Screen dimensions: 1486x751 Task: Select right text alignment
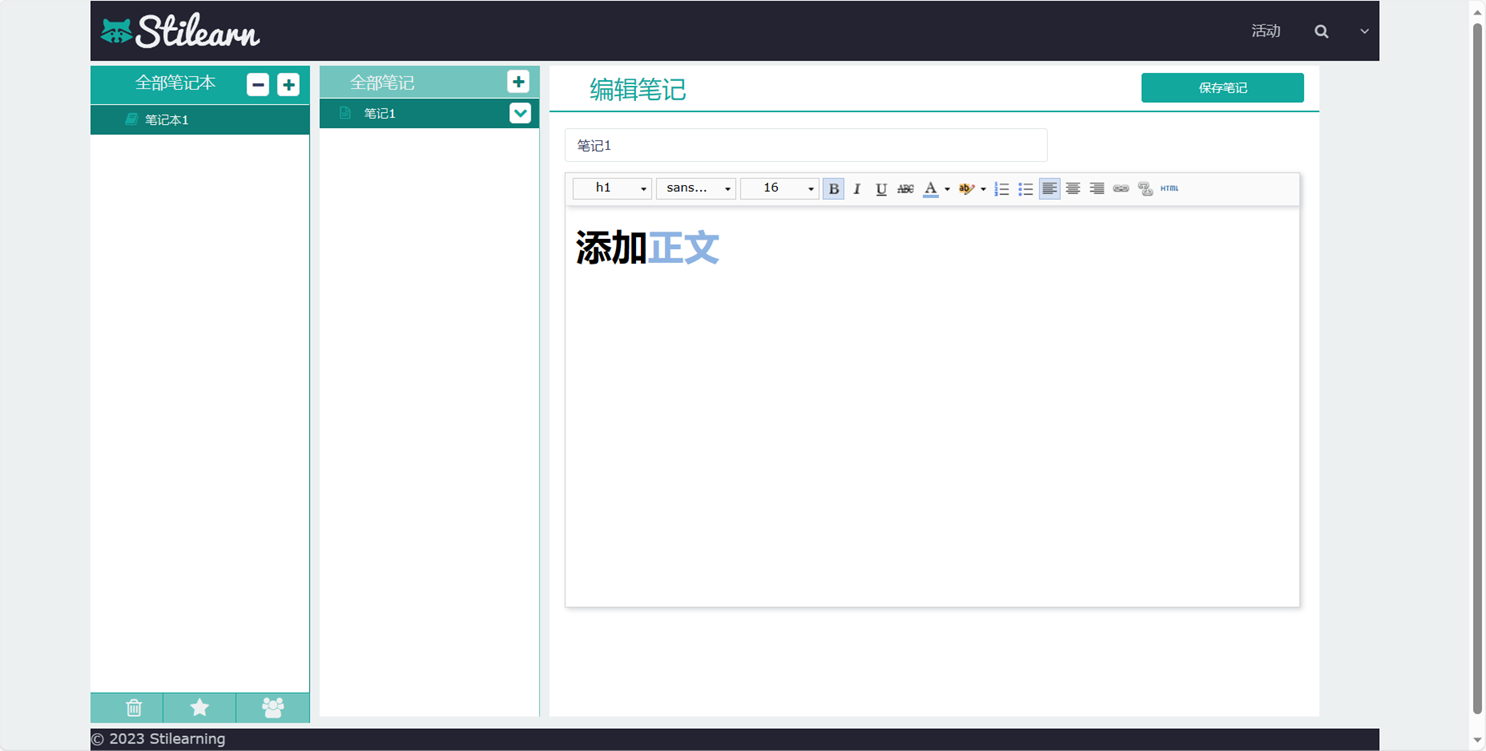click(x=1096, y=188)
